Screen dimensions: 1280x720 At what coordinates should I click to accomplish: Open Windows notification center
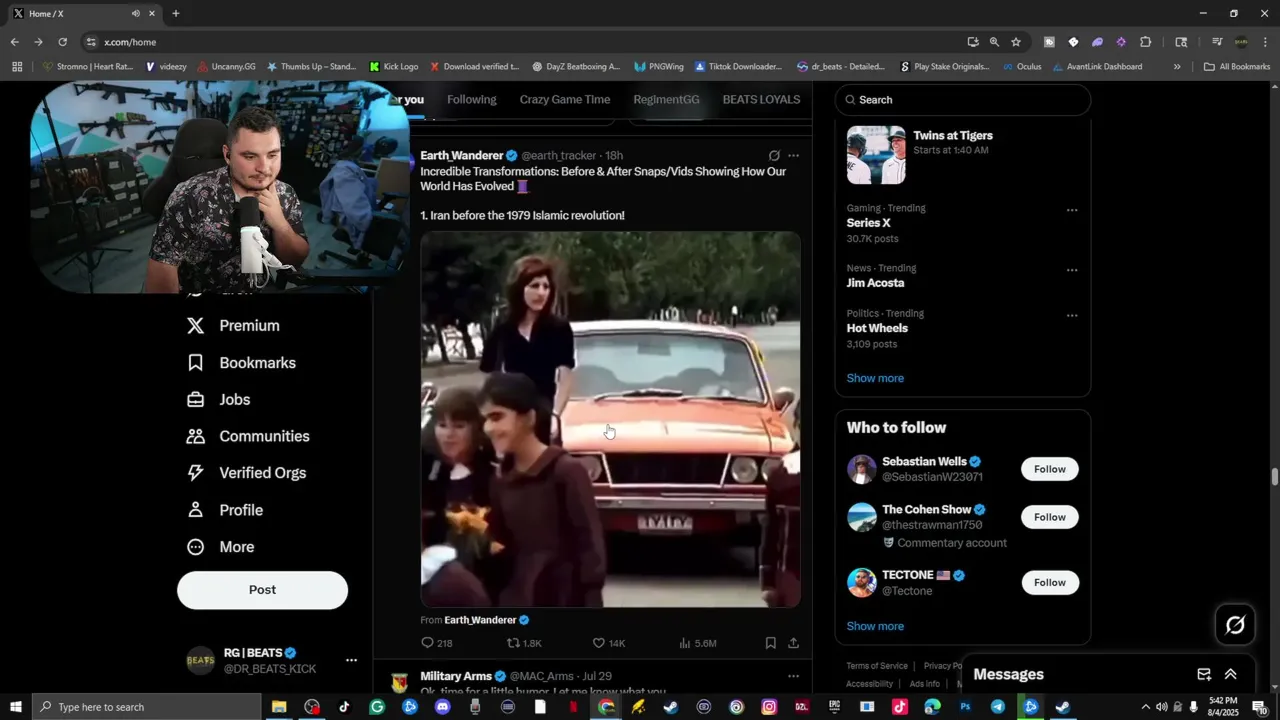(1259, 707)
